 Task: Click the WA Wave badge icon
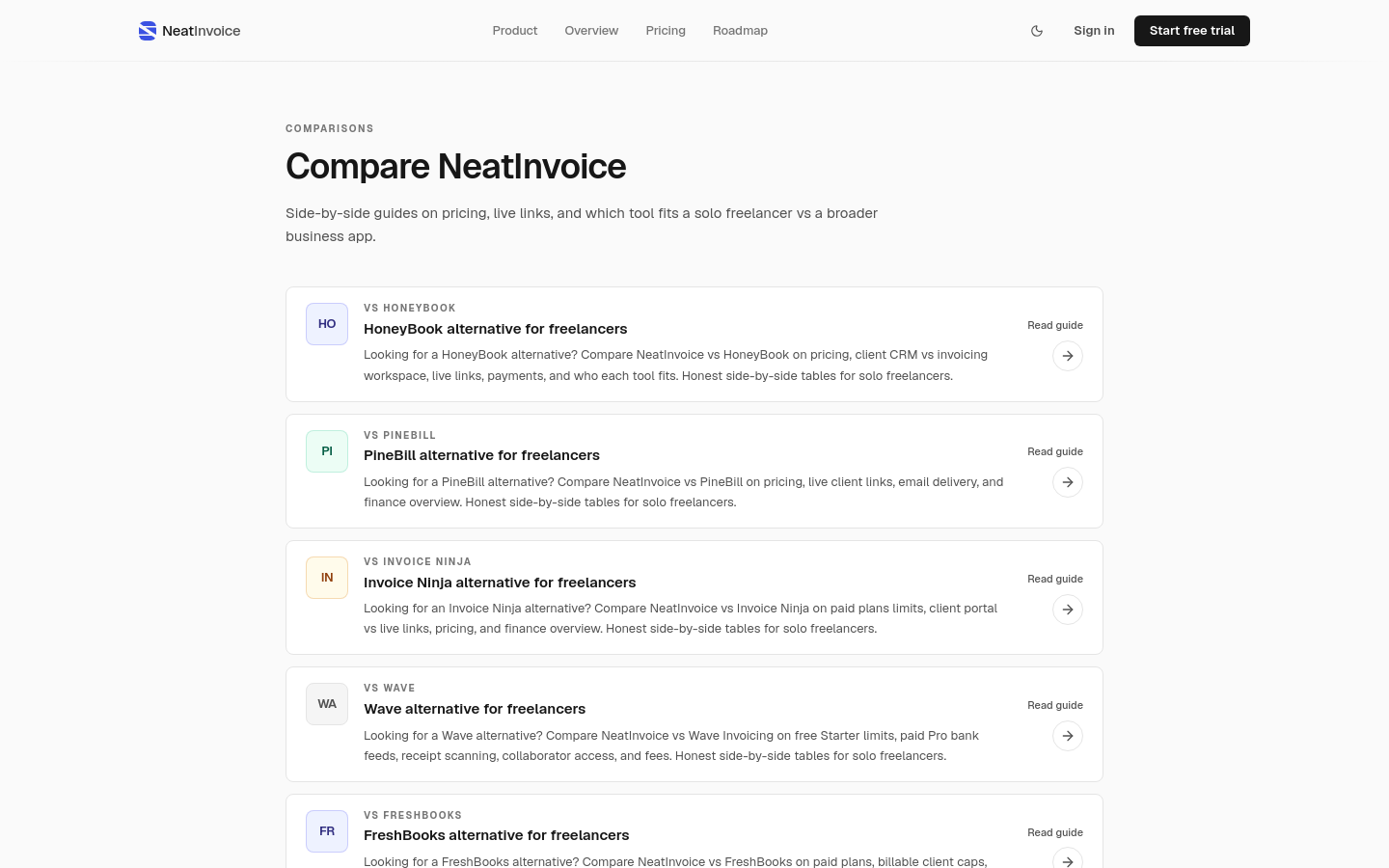[327, 704]
